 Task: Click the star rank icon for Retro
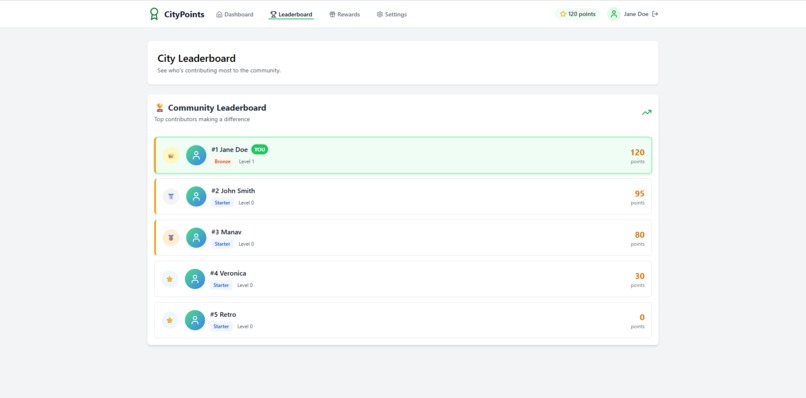coord(170,320)
